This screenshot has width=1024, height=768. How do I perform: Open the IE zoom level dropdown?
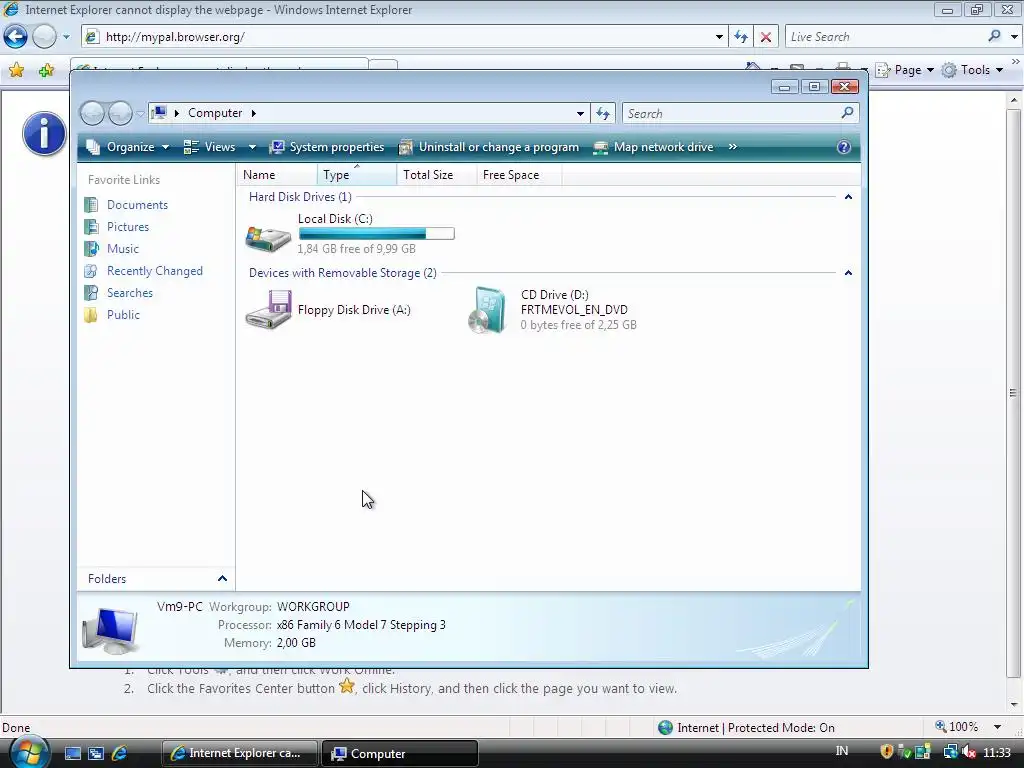pyautogui.click(x=997, y=727)
